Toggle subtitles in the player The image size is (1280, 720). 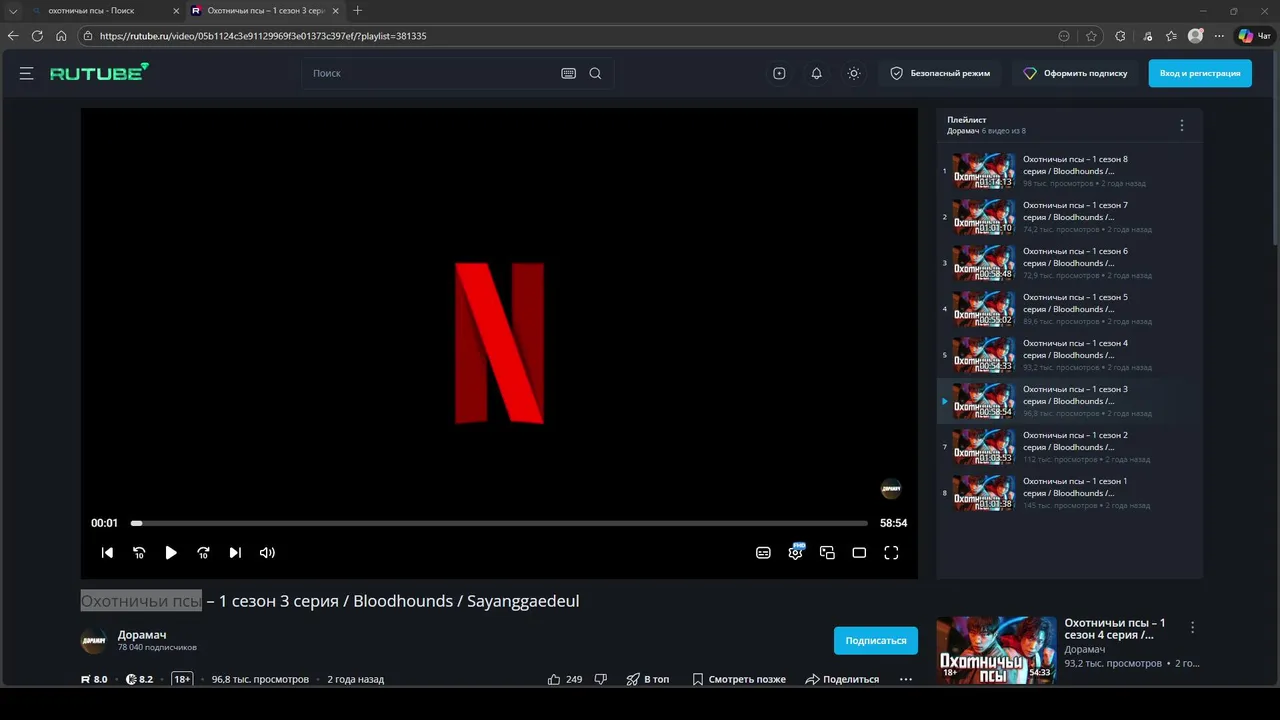763,552
